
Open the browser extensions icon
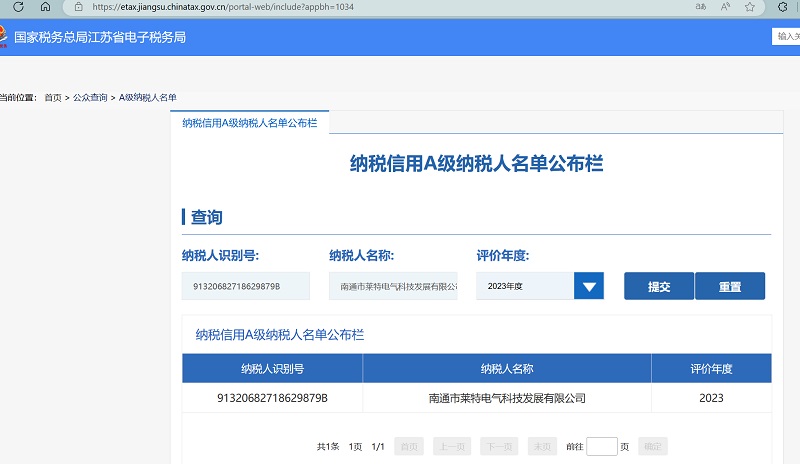point(783,7)
